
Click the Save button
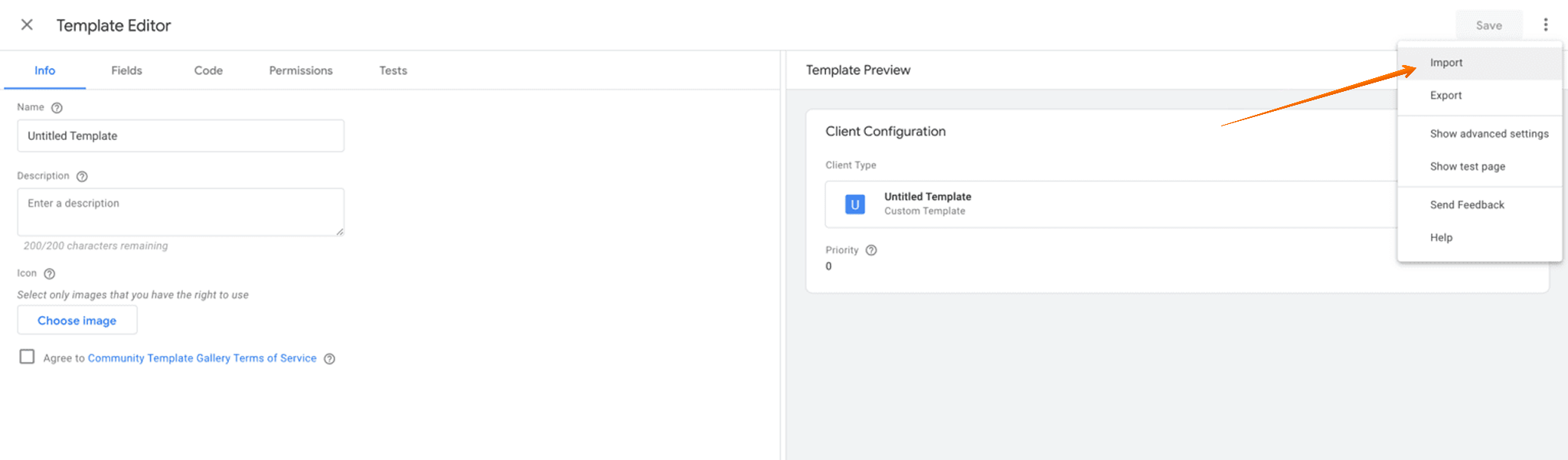(x=1488, y=25)
